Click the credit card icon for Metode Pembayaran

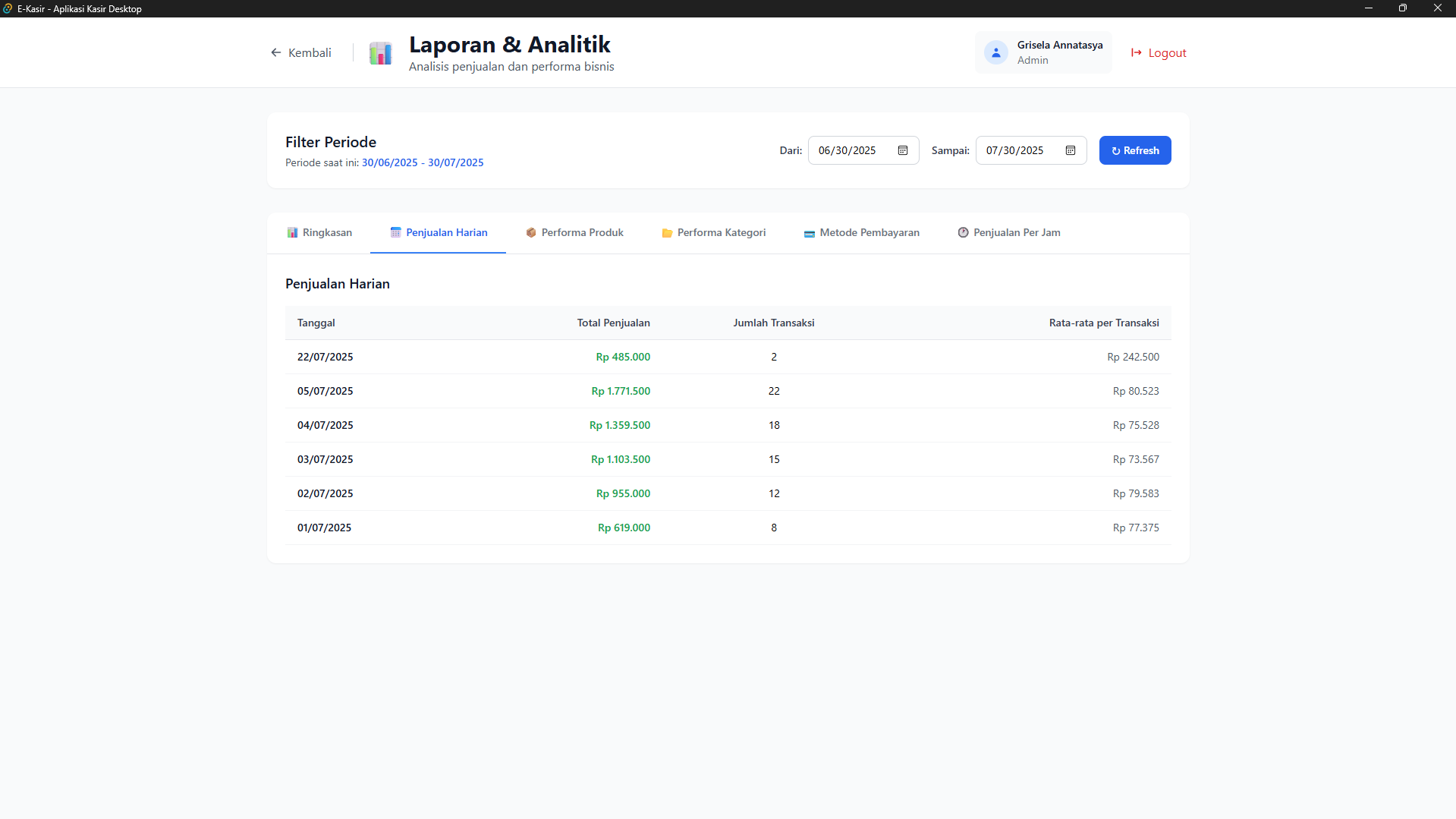point(809,233)
